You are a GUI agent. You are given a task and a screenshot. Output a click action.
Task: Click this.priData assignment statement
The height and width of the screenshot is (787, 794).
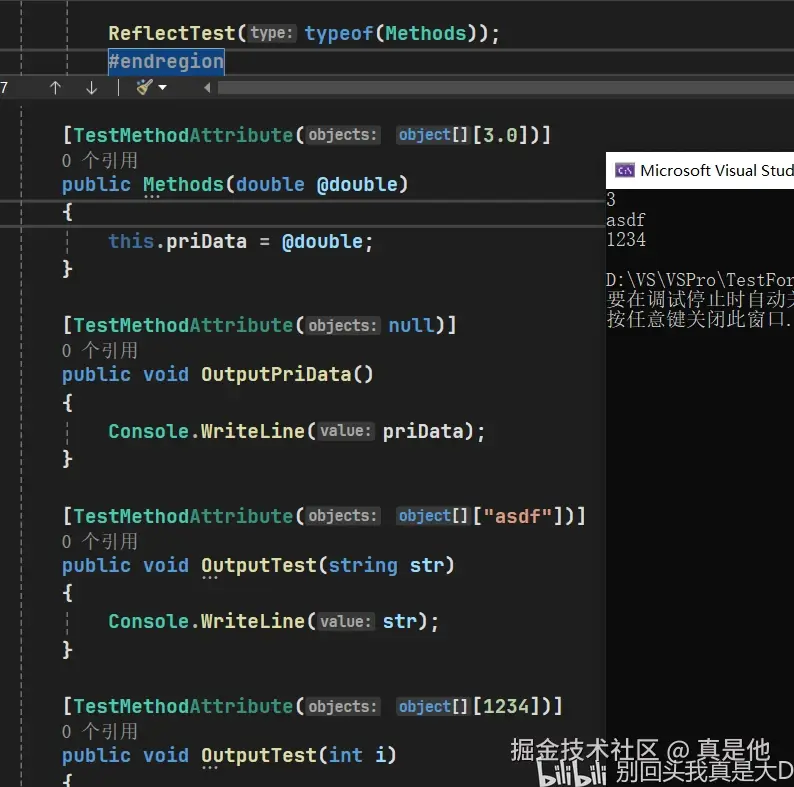click(x=241, y=242)
